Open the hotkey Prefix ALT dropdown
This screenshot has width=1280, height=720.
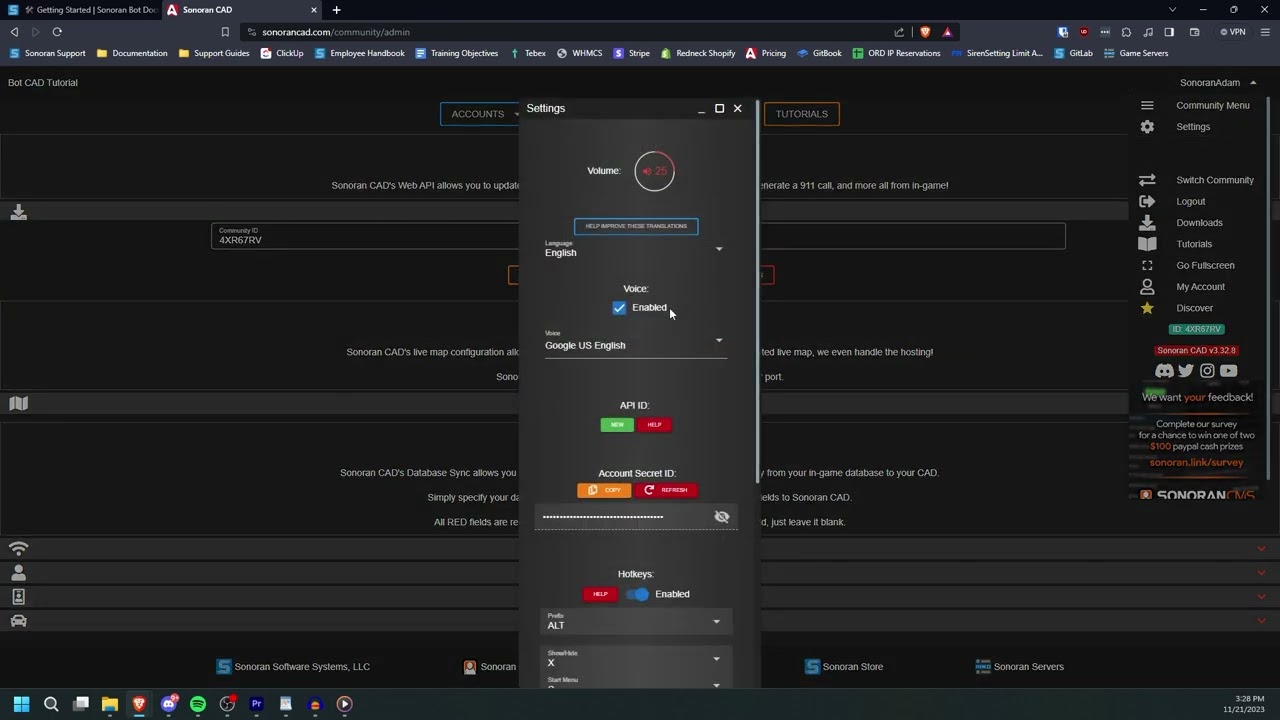tap(636, 621)
